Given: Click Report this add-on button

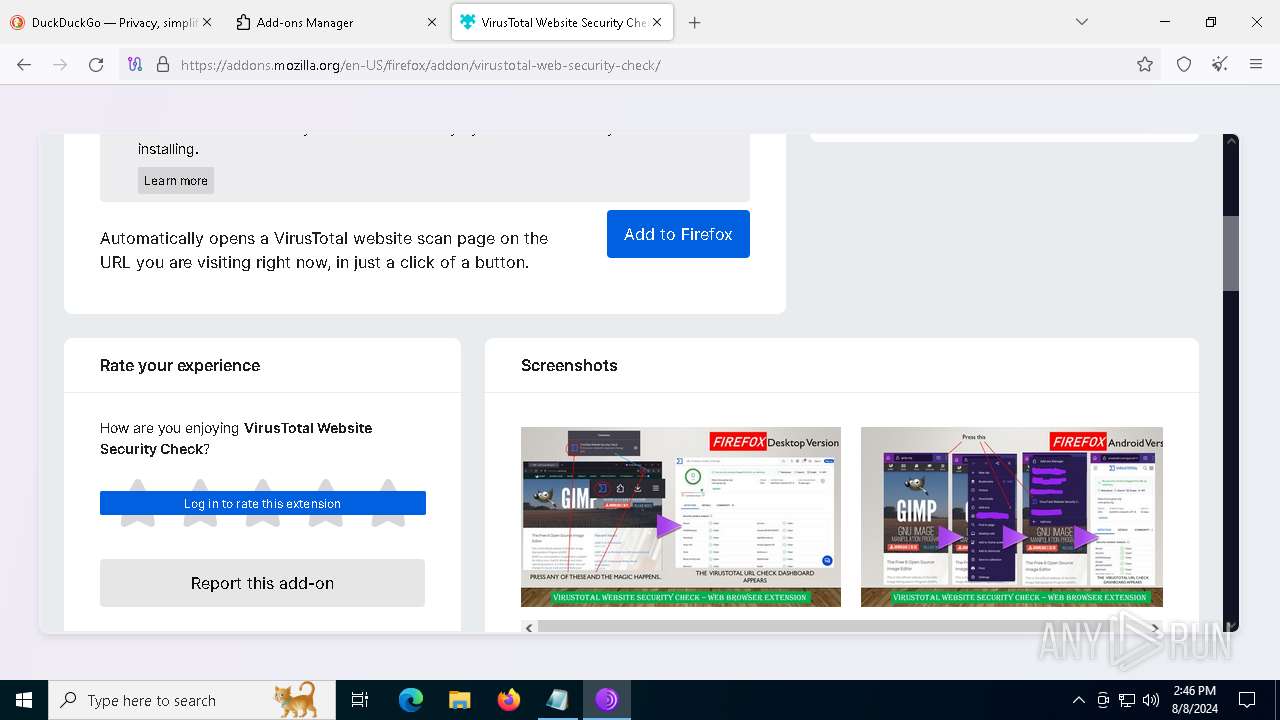Looking at the screenshot, I should point(262,583).
